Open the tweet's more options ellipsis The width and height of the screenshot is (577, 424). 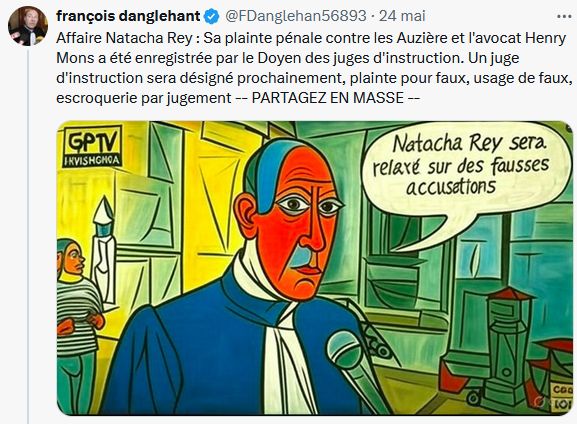(563, 17)
